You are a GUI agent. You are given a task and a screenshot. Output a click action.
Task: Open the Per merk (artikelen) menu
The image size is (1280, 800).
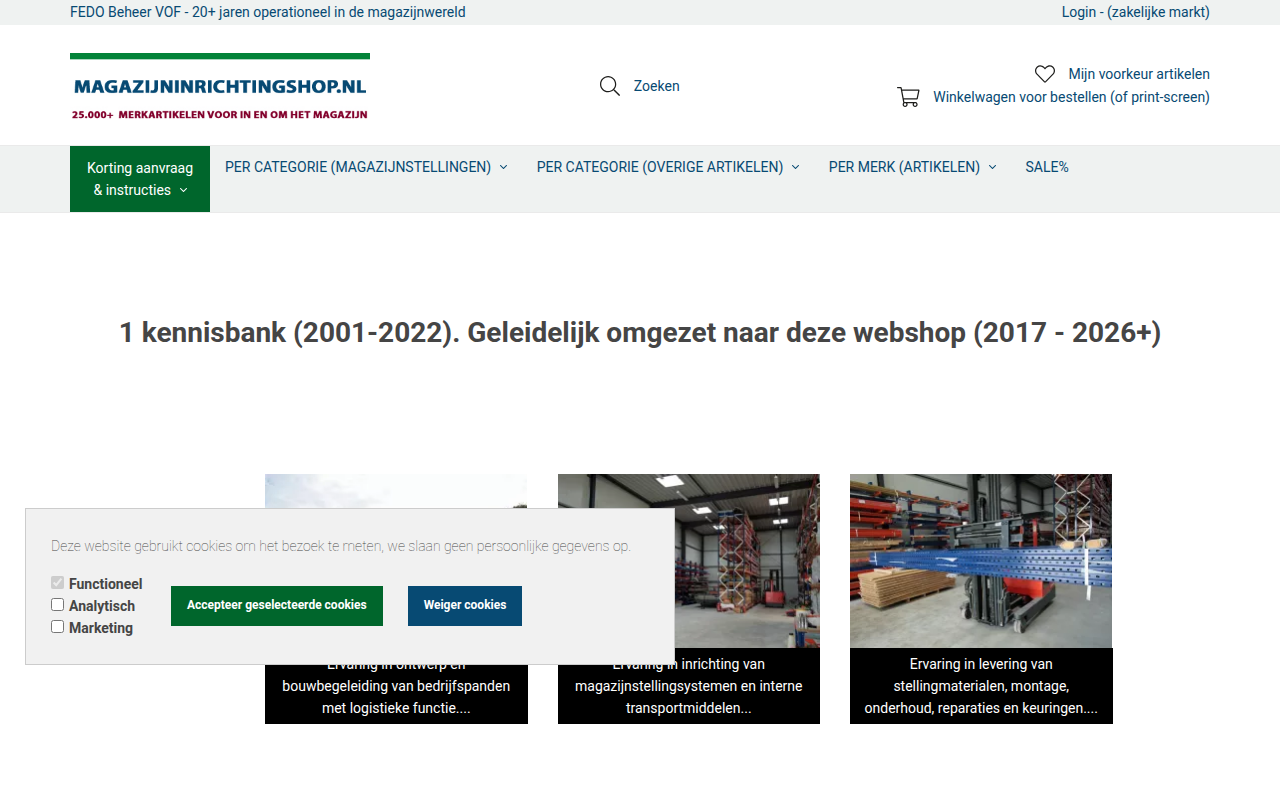coord(912,167)
